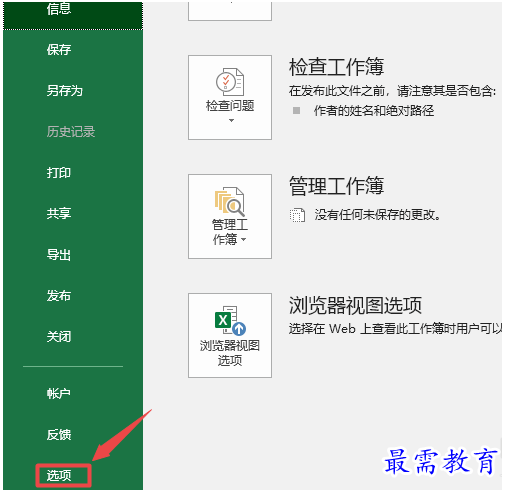Click the 检查工作簿 heading
Image resolution: width=506 pixels, height=493 pixels.
pos(336,67)
